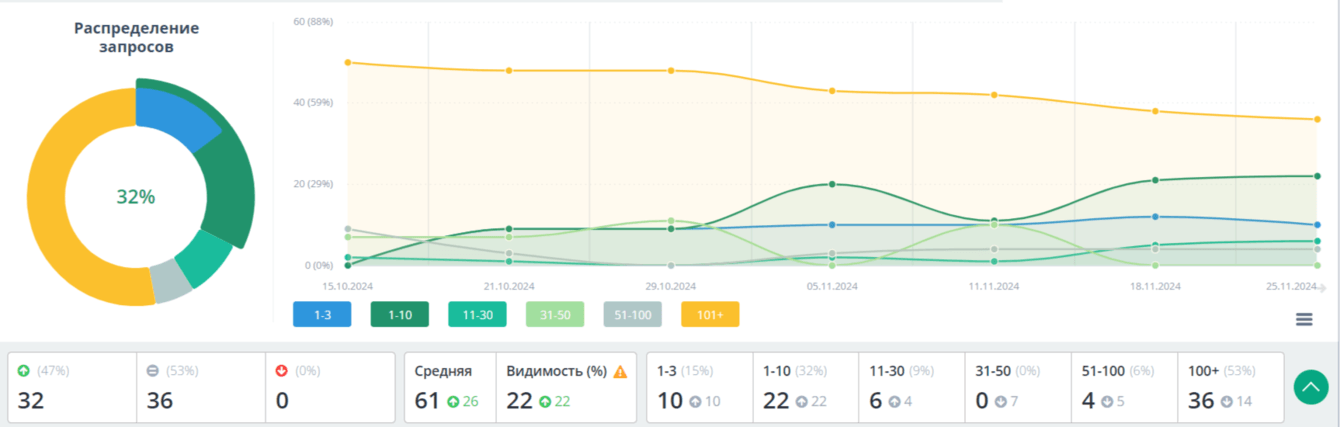Toggle the 11-30 series legend button

[x=477, y=315]
